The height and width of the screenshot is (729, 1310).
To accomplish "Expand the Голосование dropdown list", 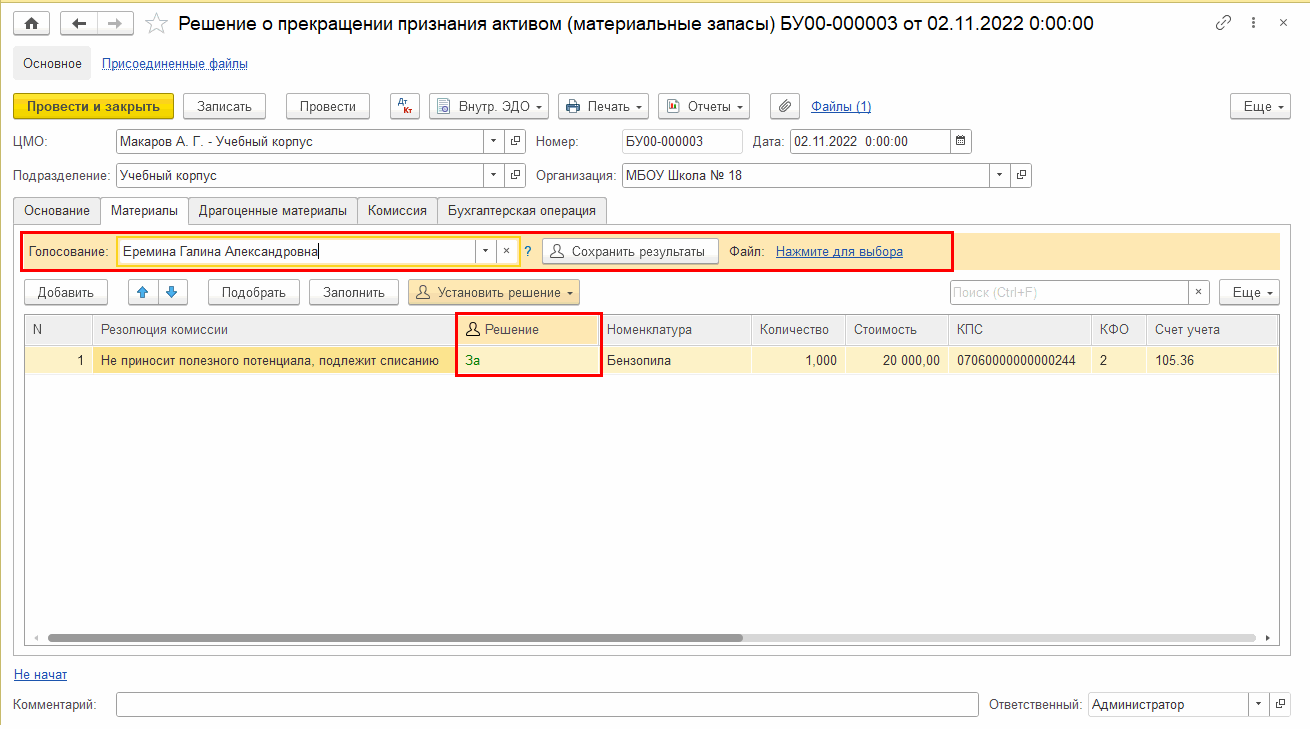I will point(485,252).
